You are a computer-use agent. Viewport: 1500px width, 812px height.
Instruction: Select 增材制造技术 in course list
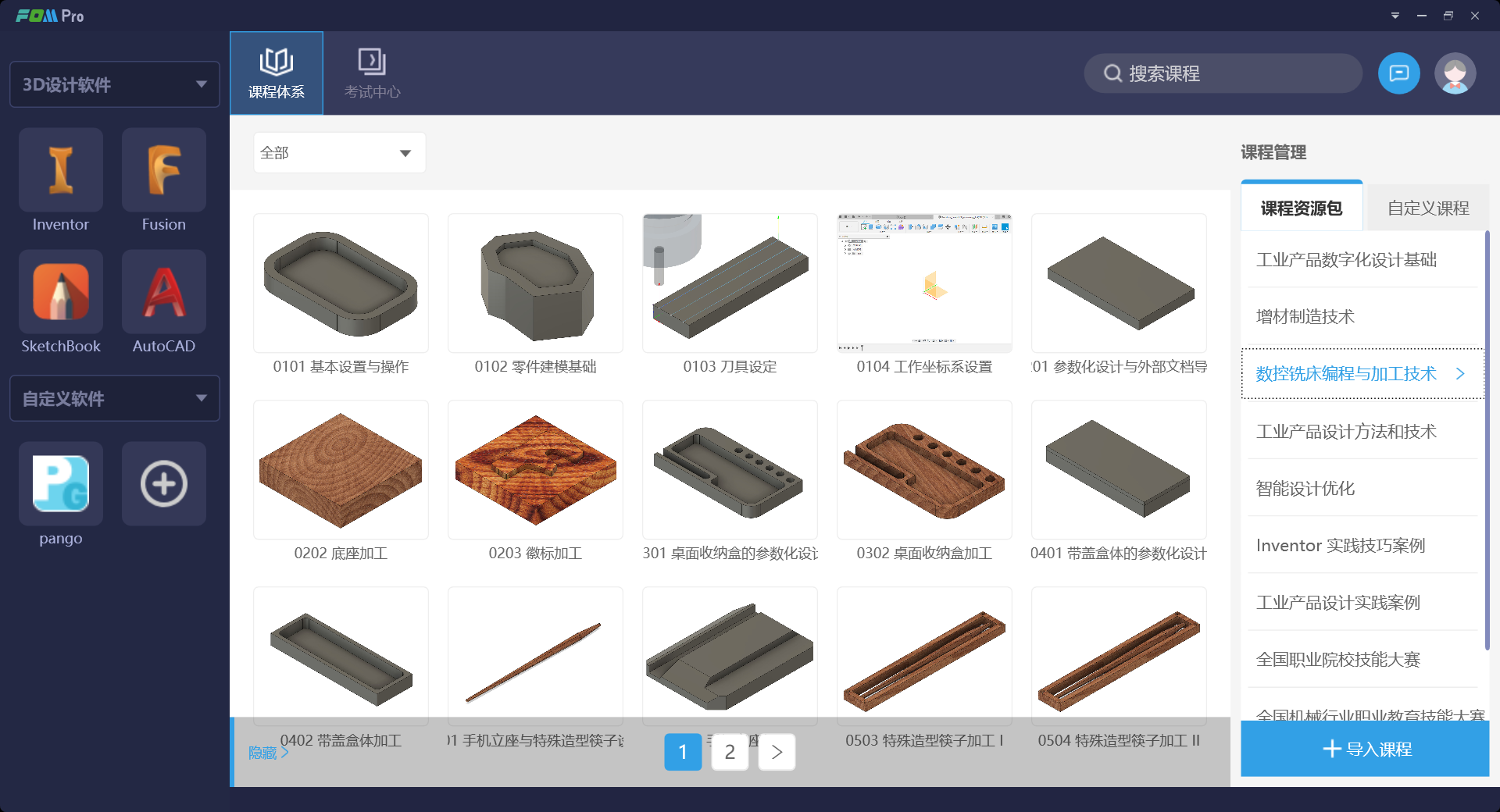(x=1362, y=317)
